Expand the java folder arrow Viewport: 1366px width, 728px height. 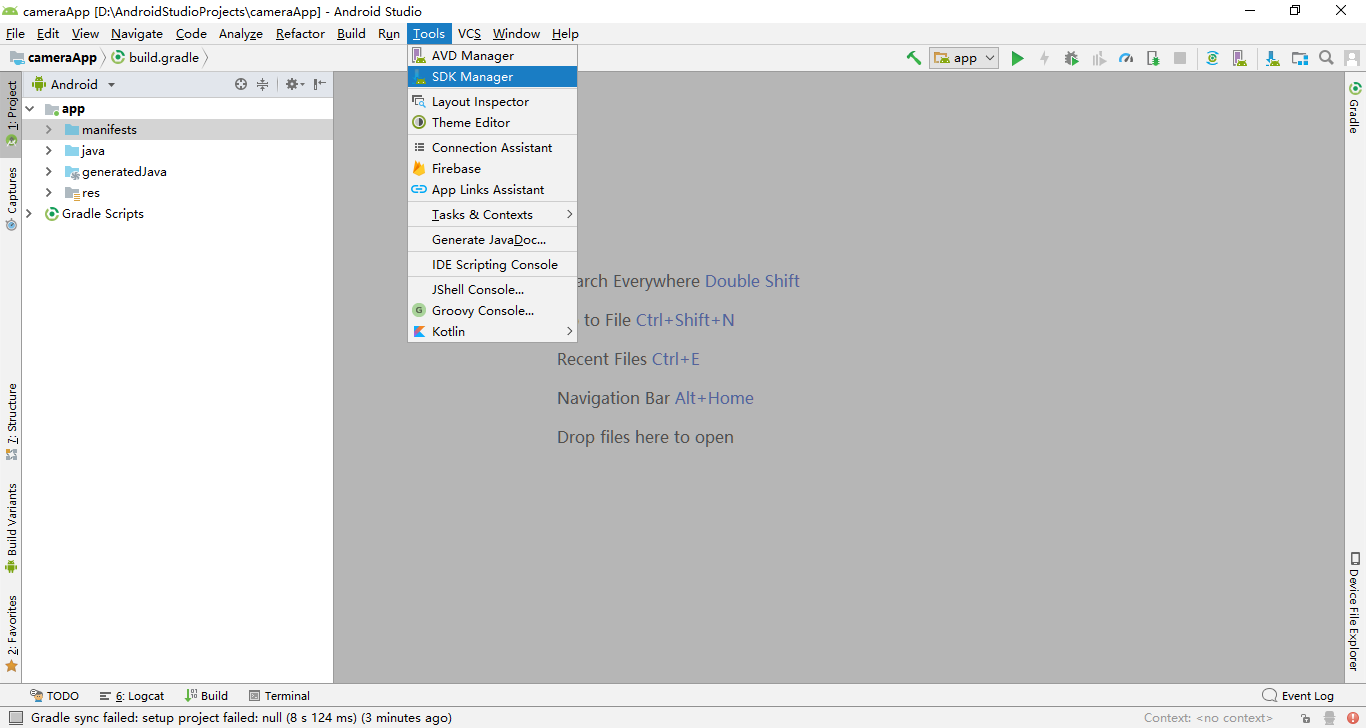click(48, 151)
